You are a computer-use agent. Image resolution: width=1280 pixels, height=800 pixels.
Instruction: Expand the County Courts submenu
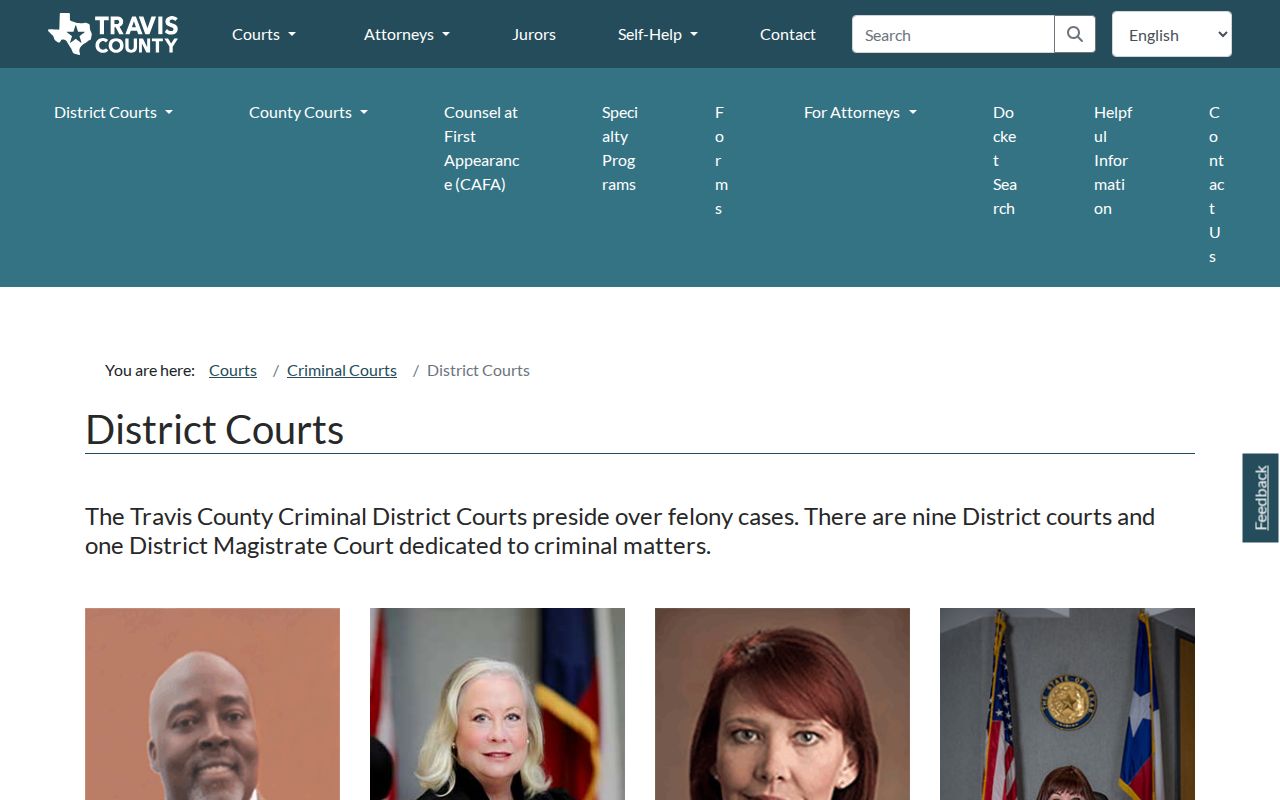(x=308, y=112)
